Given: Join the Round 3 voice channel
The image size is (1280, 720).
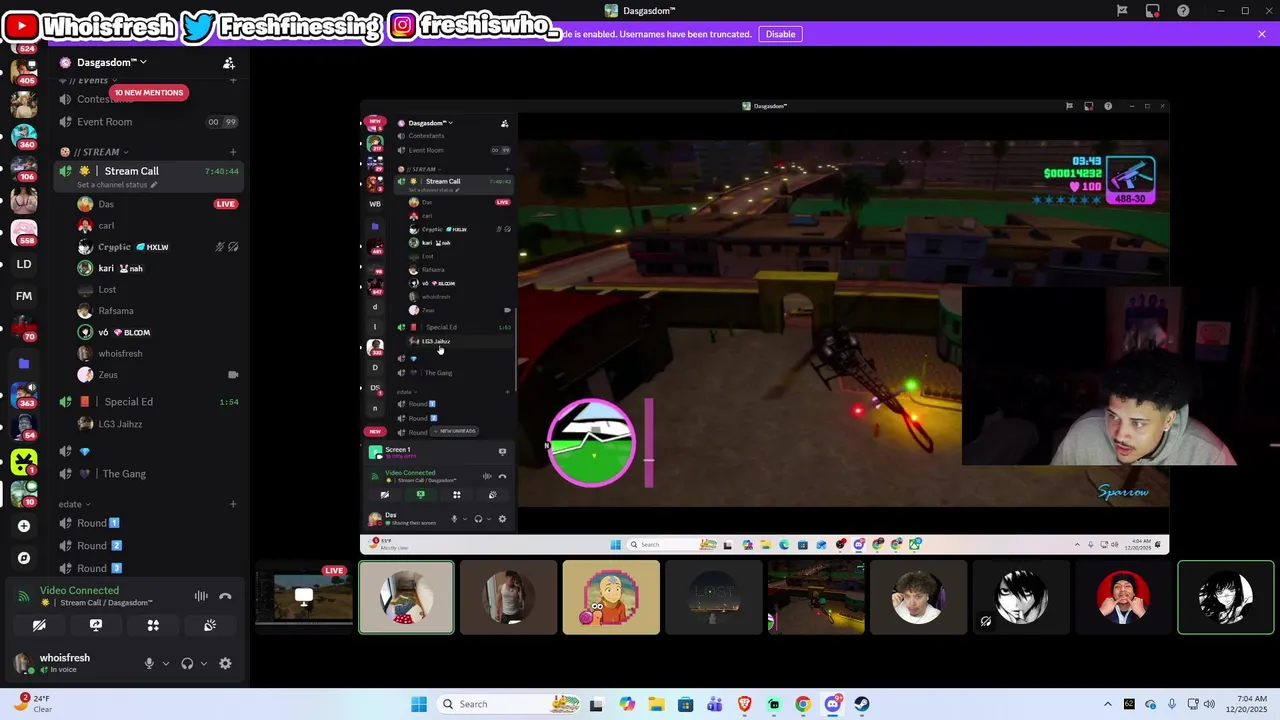Looking at the screenshot, I should (148, 568).
